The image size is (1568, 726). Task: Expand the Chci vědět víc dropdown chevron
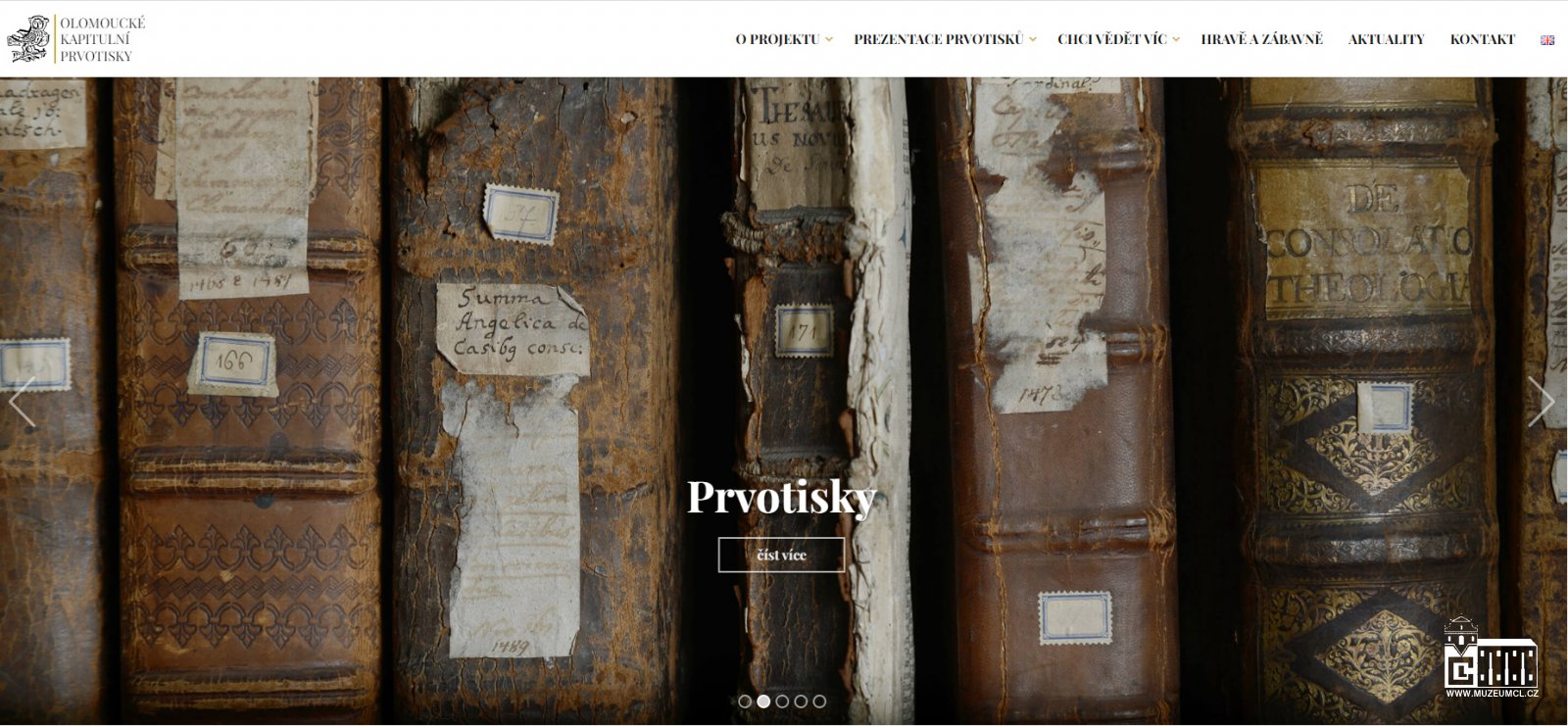click(1176, 40)
